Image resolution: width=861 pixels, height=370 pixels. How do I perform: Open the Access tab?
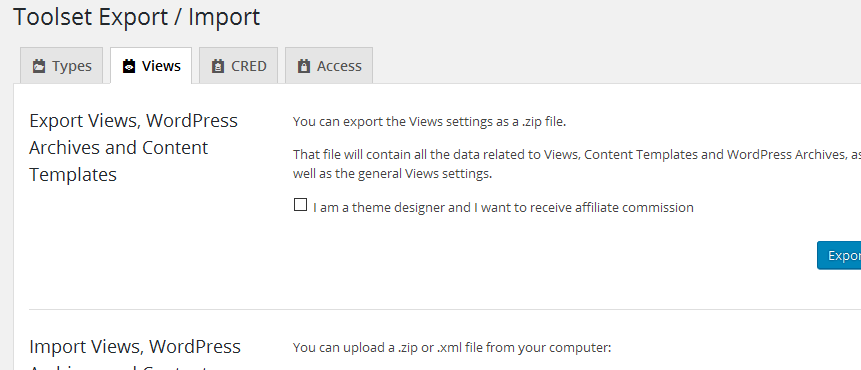point(329,66)
